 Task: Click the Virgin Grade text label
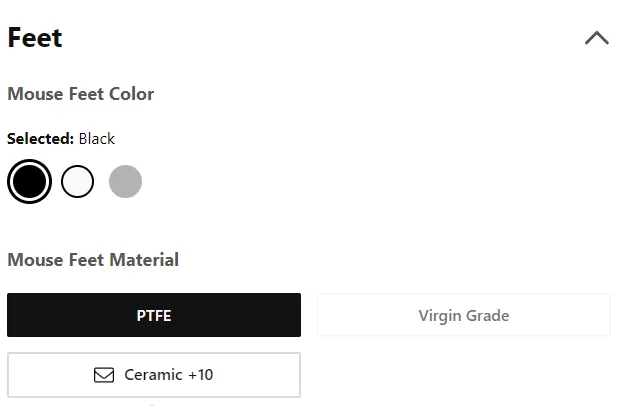click(x=464, y=316)
